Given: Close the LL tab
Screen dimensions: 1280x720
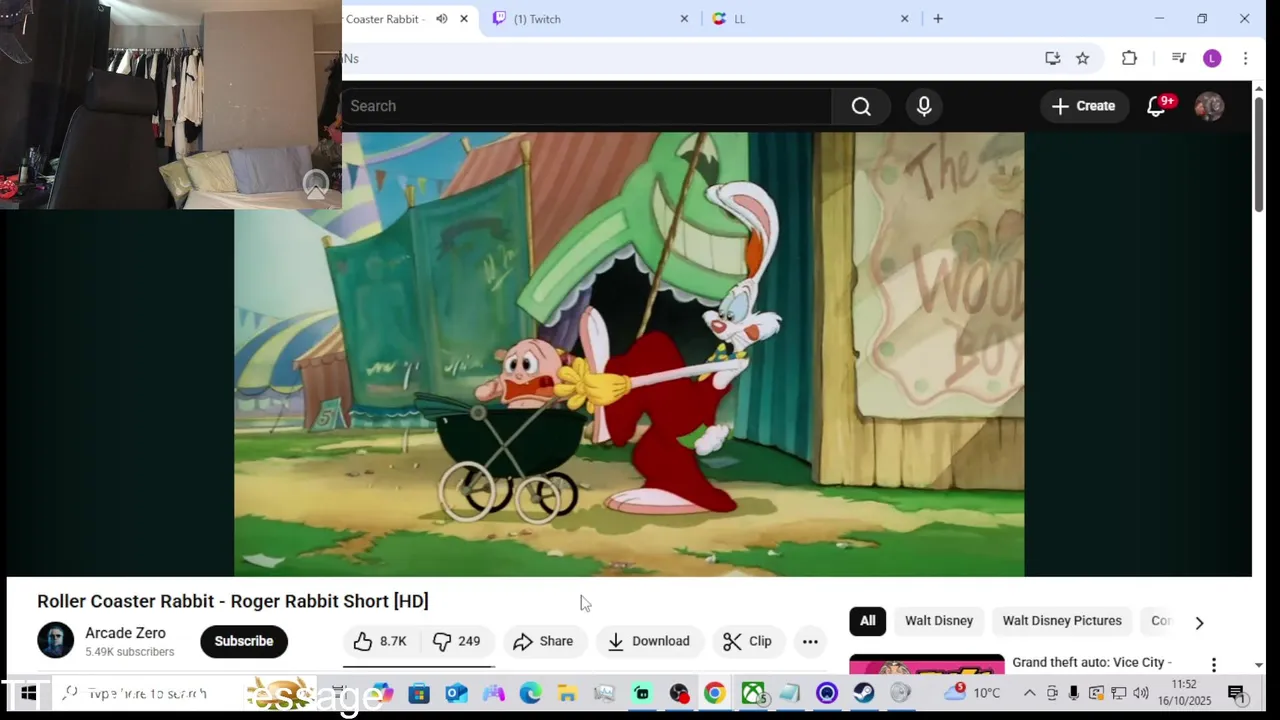Looking at the screenshot, I should pyautogui.click(x=905, y=19).
